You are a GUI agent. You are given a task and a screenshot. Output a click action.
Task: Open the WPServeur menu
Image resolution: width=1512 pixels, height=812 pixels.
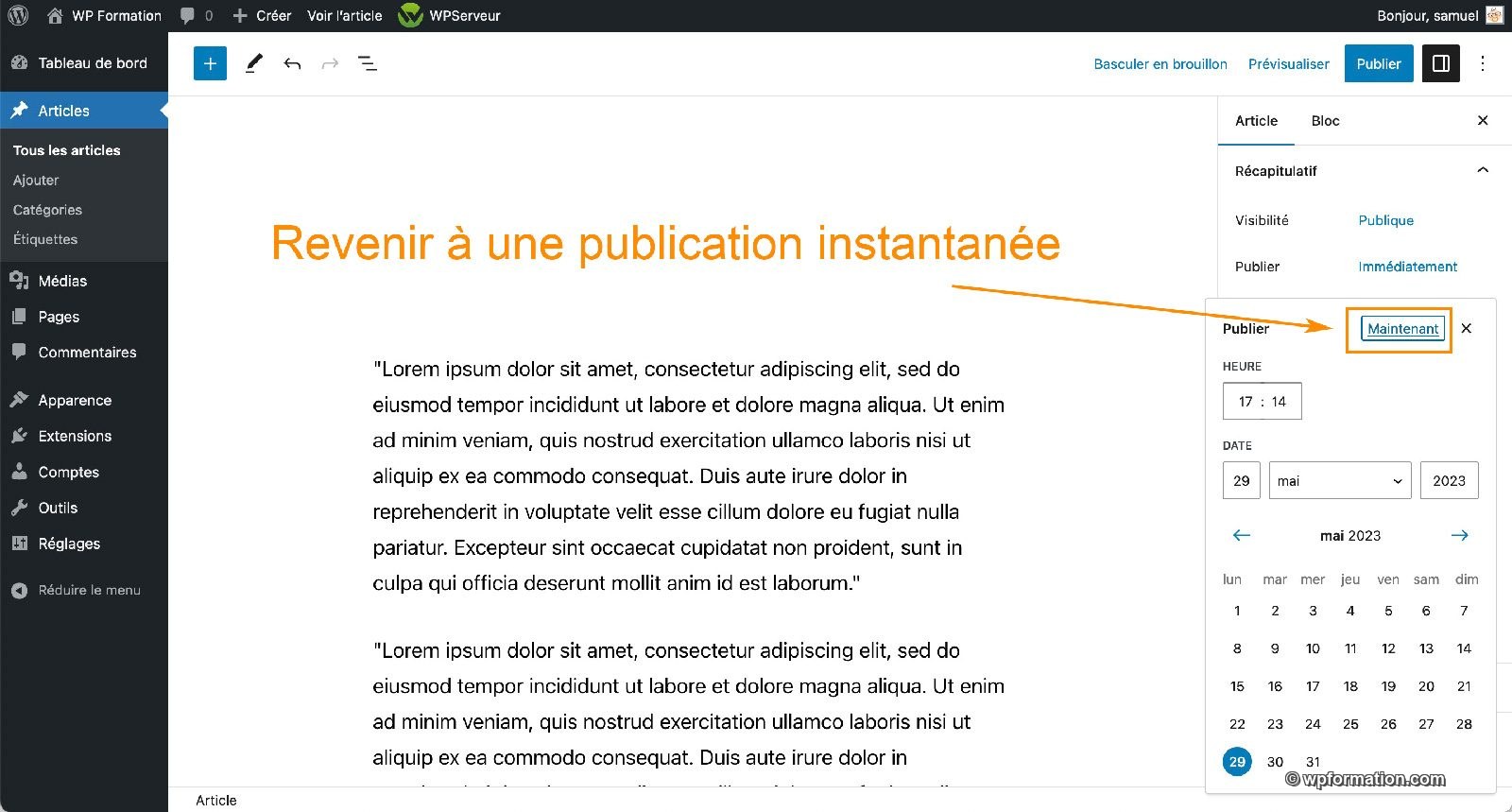pyautogui.click(x=450, y=15)
